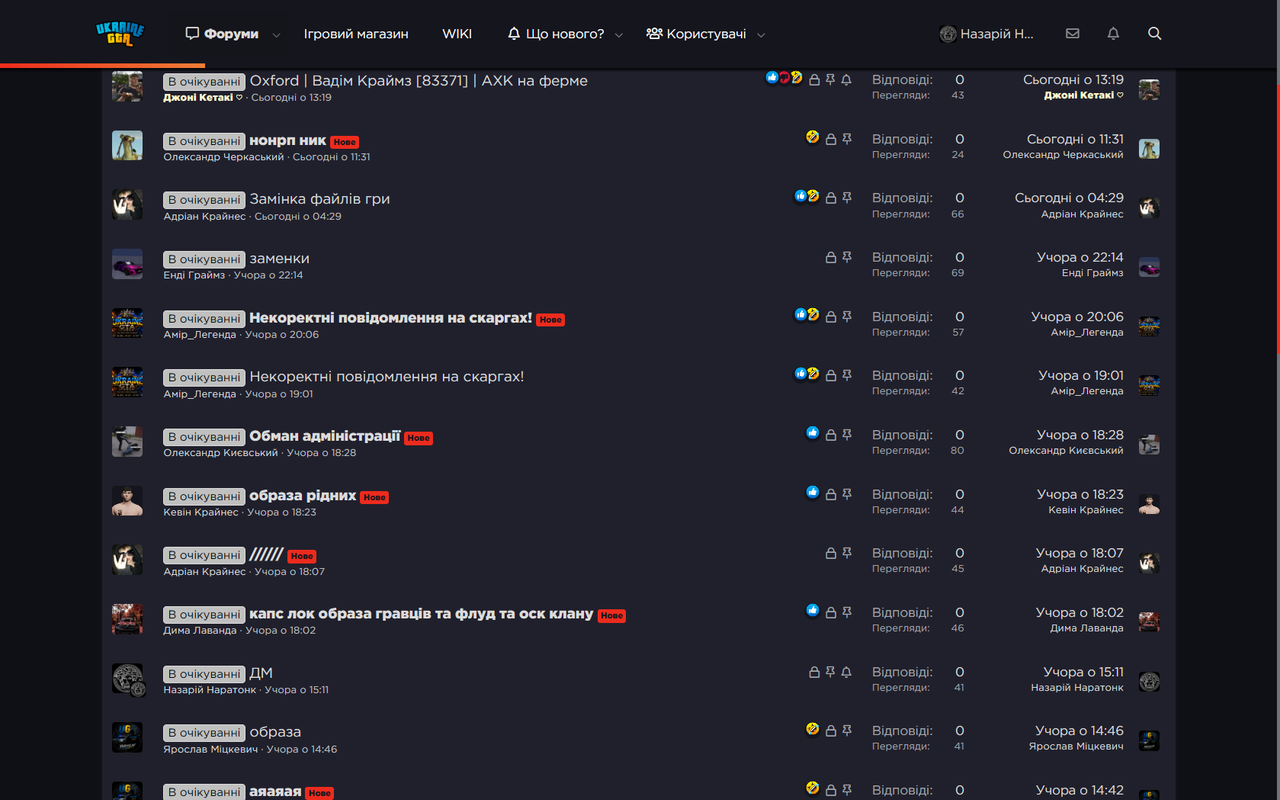Viewport: 1280px width, 800px height.
Task: Click the pin icon in the ////// row
Action: [x=847, y=553]
